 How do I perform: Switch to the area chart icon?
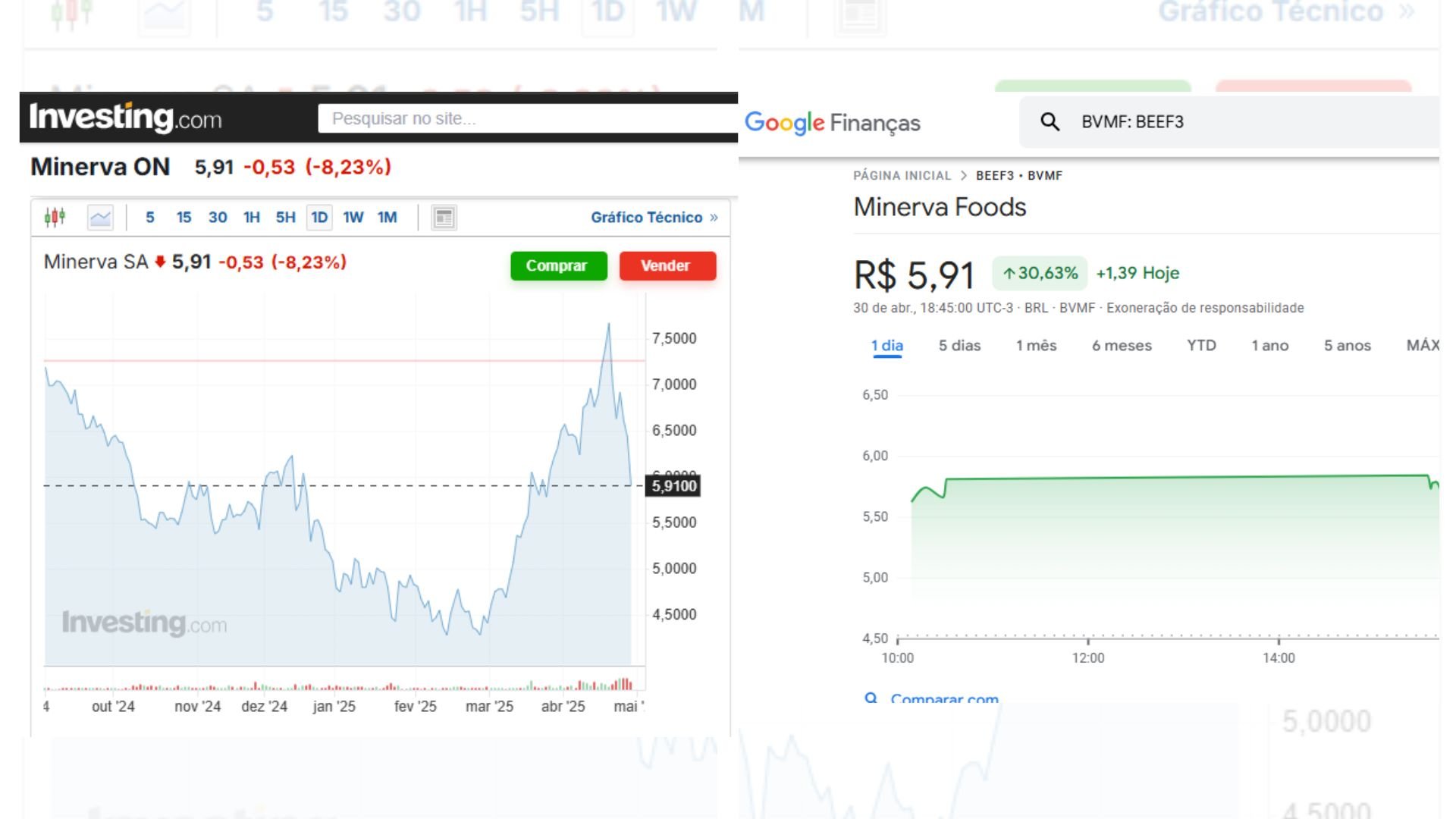100,218
